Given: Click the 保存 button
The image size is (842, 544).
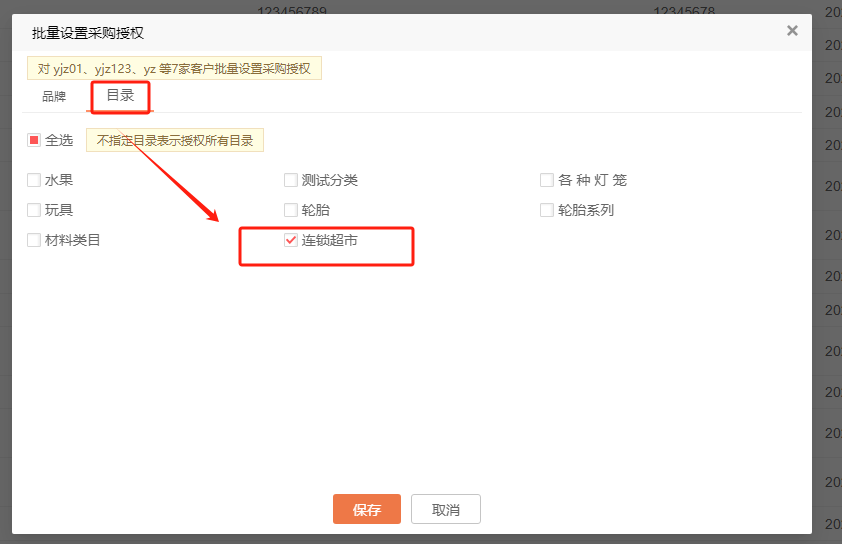Looking at the screenshot, I should 367,509.
